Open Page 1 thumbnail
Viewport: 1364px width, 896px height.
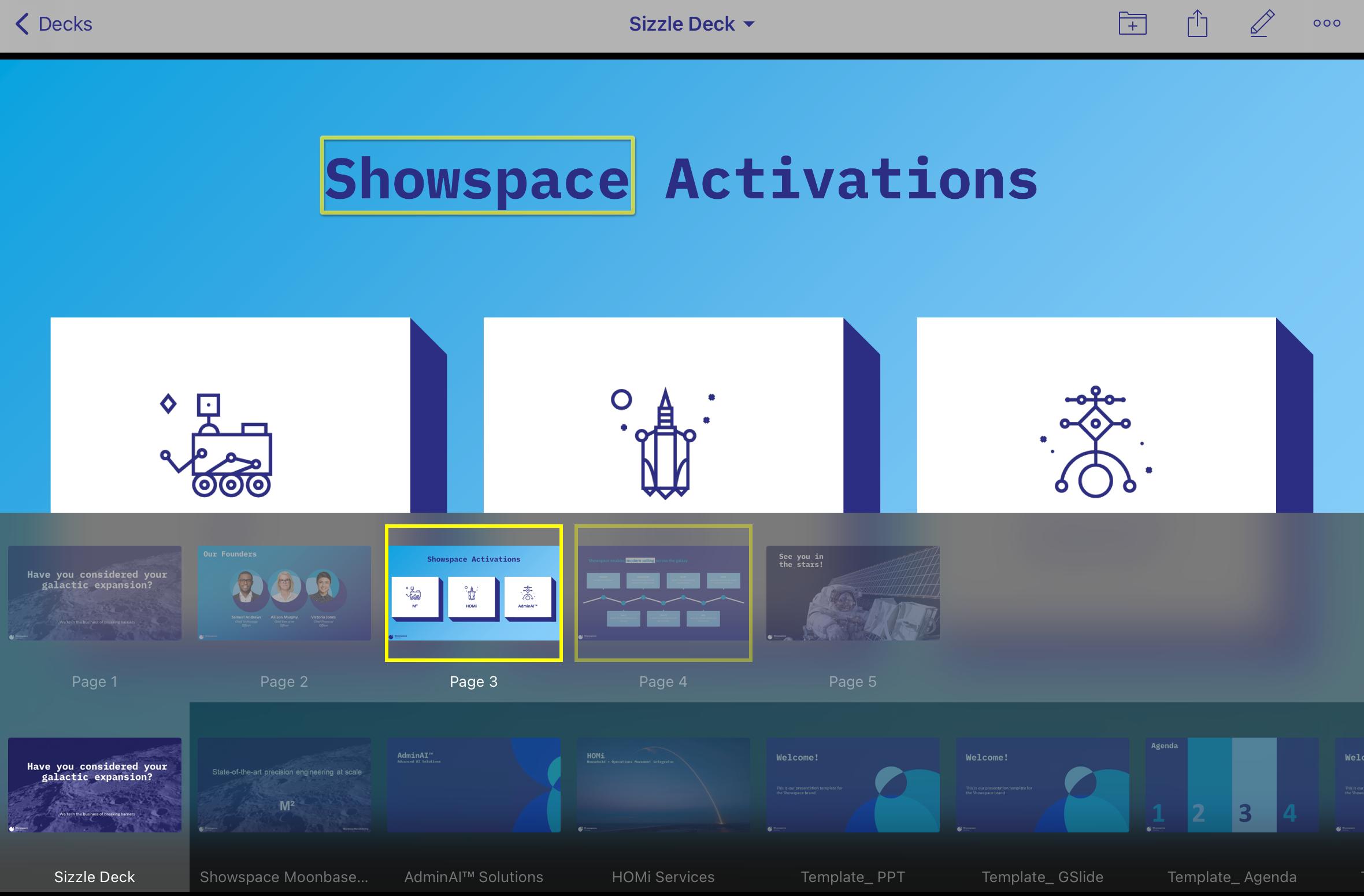tap(95, 593)
